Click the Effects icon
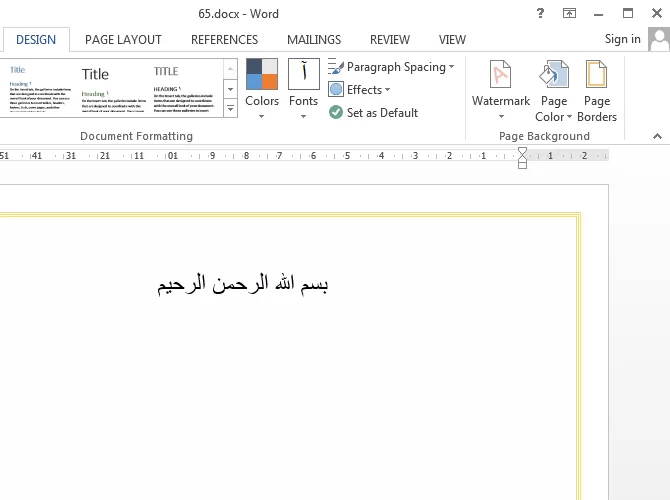Viewport: 670px width, 500px height. 337,90
